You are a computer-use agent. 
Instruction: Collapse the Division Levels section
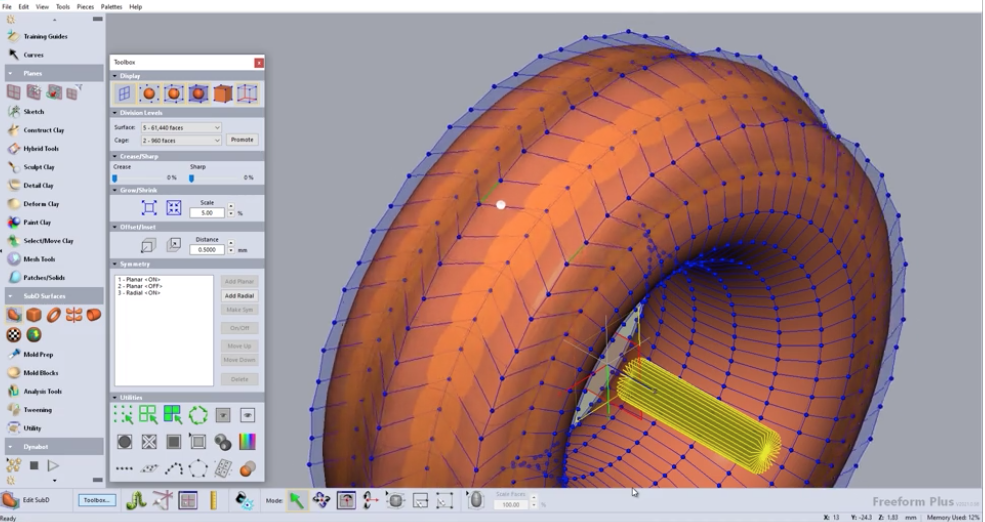(x=115, y=113)
